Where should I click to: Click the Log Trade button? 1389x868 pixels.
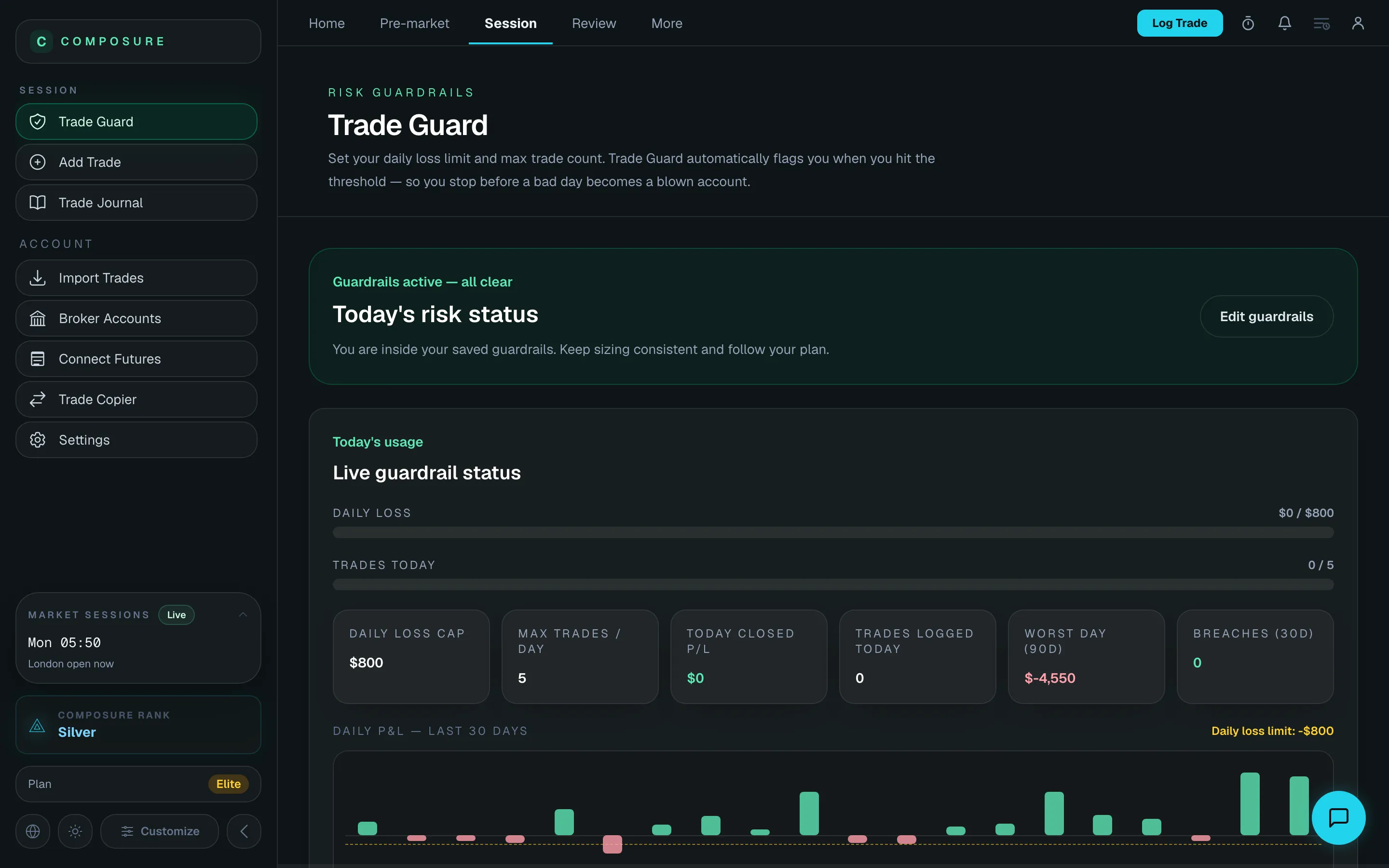click(x=1180, y=23)
